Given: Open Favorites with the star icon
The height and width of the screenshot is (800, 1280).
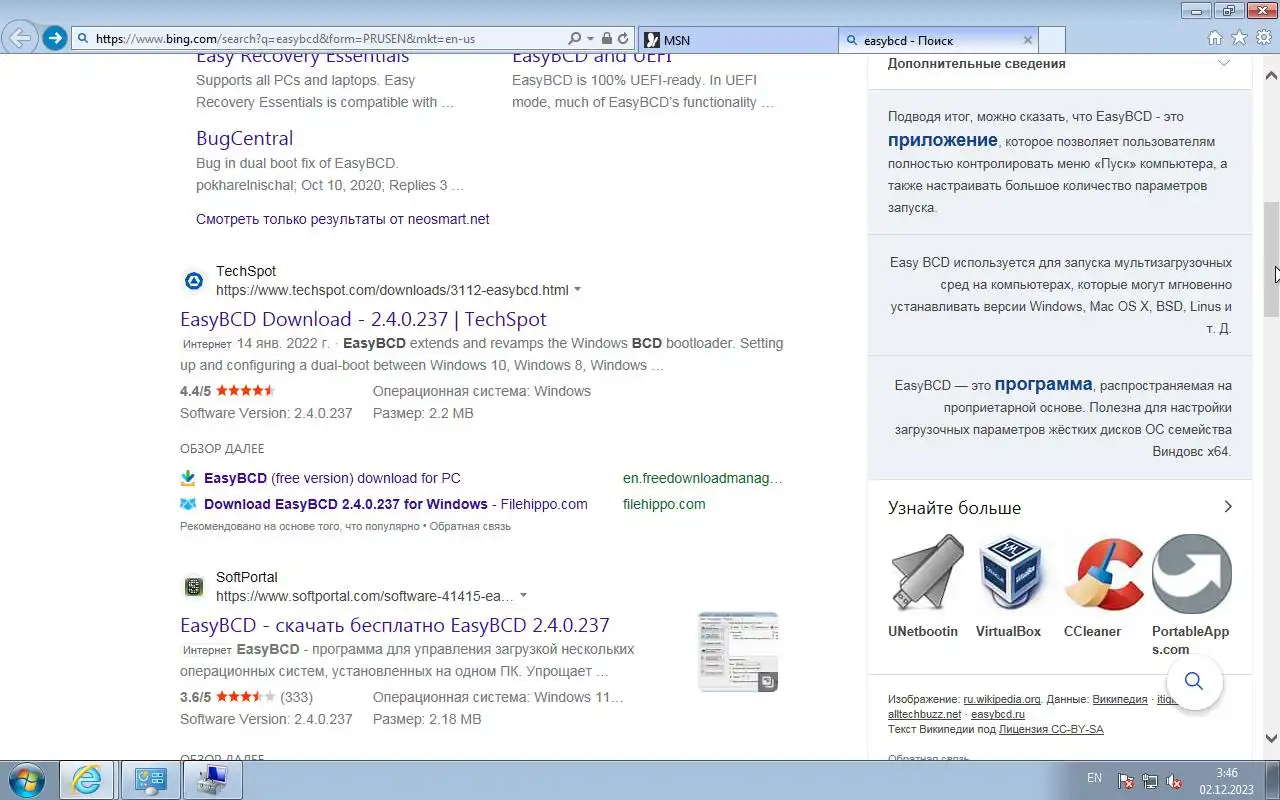Looking at the screenshot, I should [1239, 38].
